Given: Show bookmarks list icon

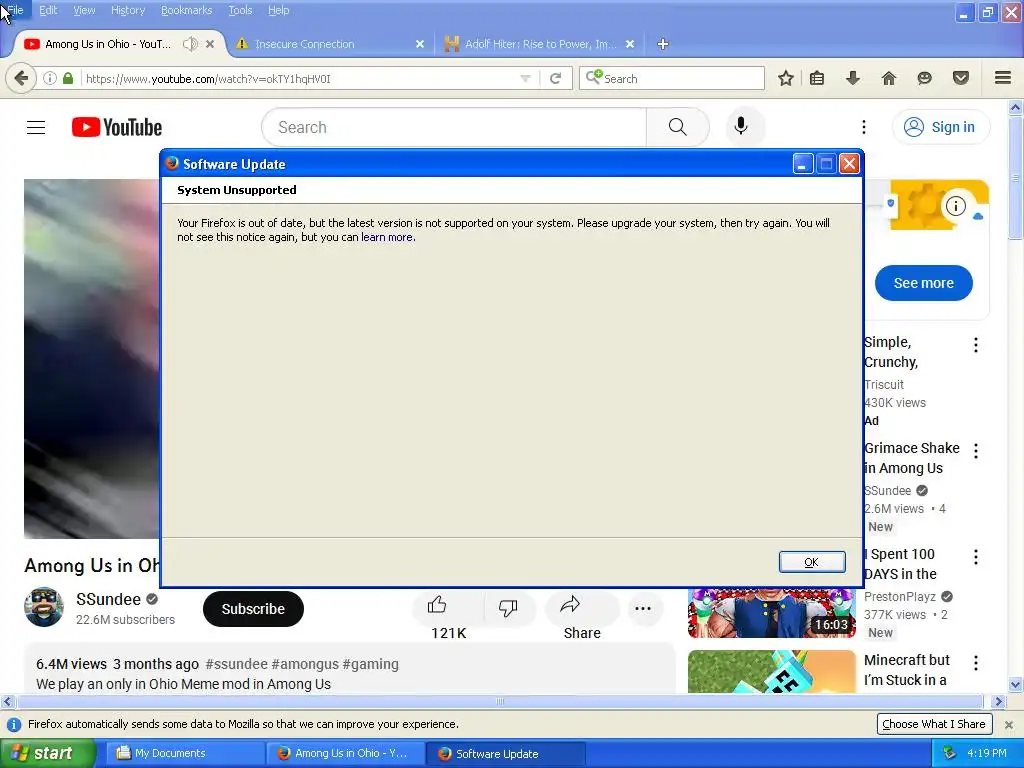Looking at the screenshot, I should [816, 78].
